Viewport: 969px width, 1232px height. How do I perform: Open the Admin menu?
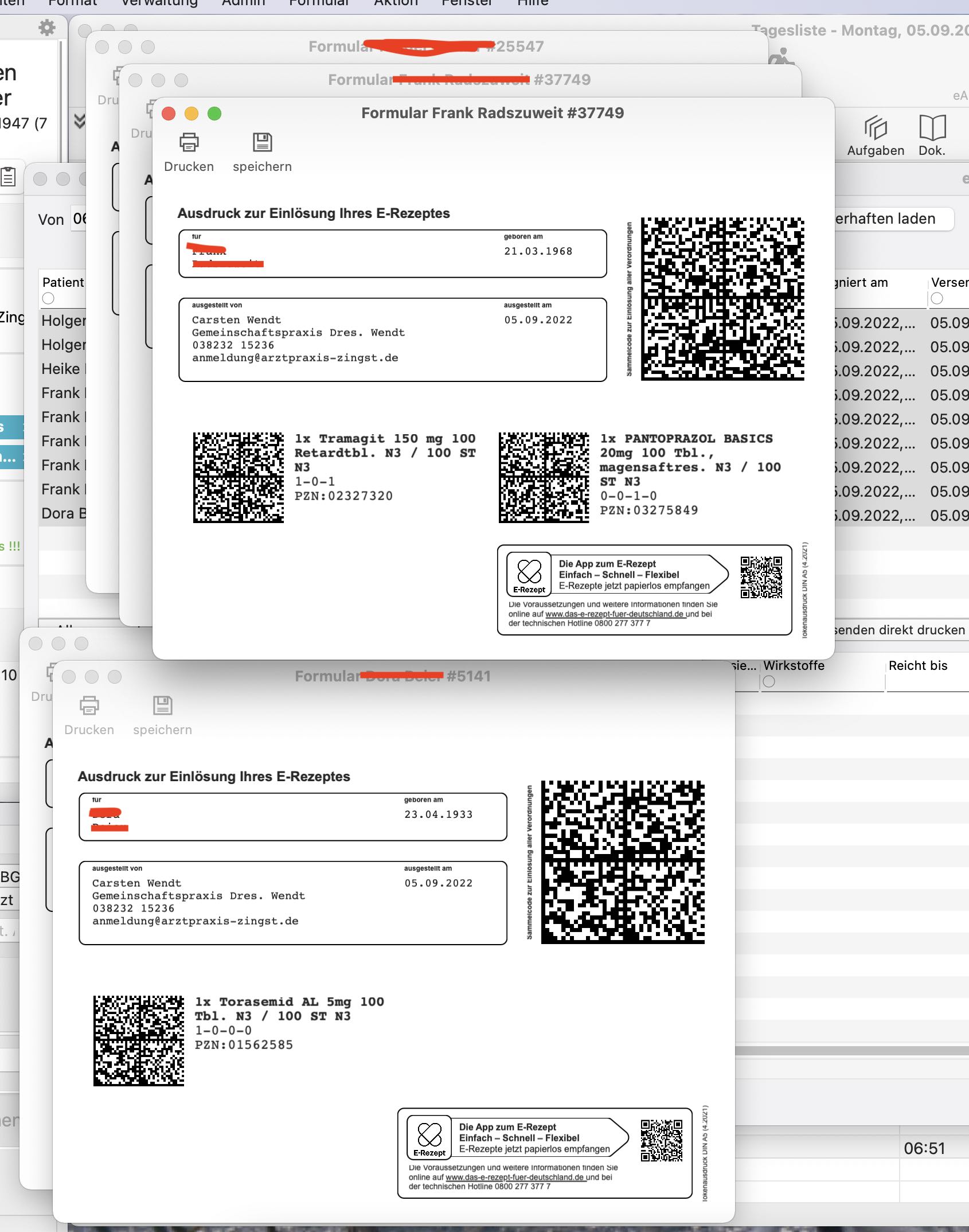[244, 3]
